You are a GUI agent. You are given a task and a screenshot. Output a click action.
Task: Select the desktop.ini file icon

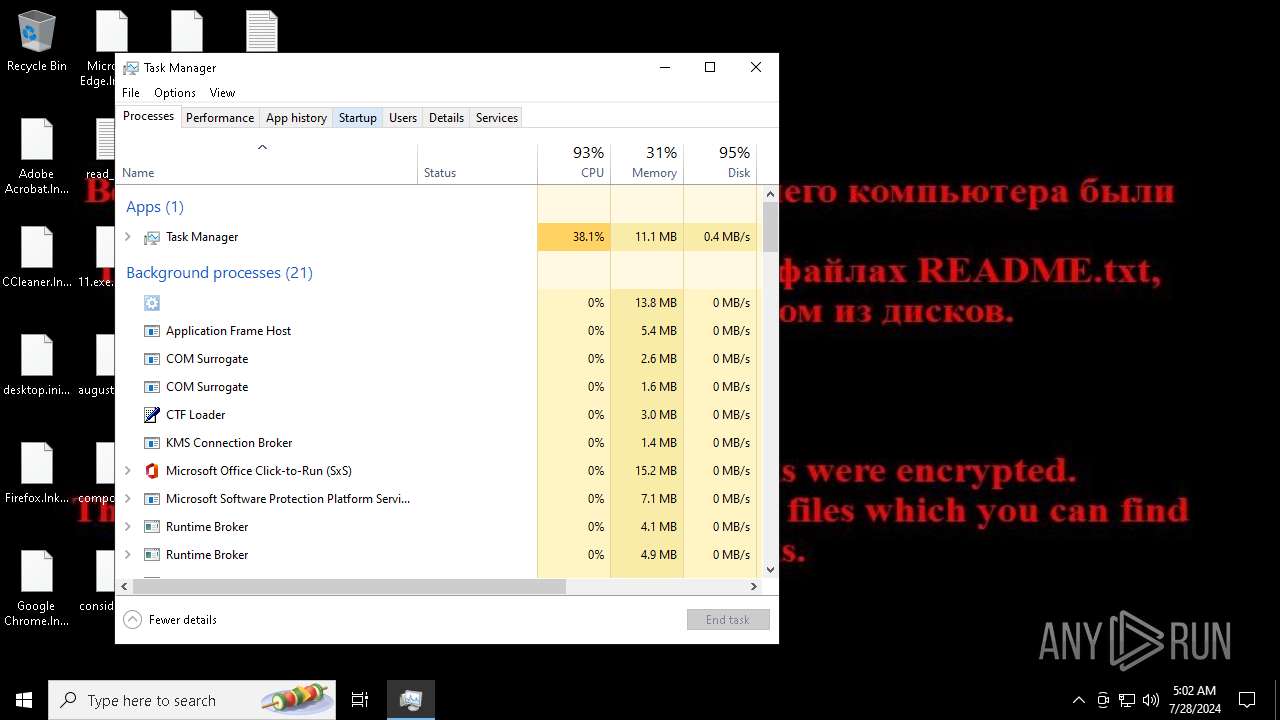37,355
